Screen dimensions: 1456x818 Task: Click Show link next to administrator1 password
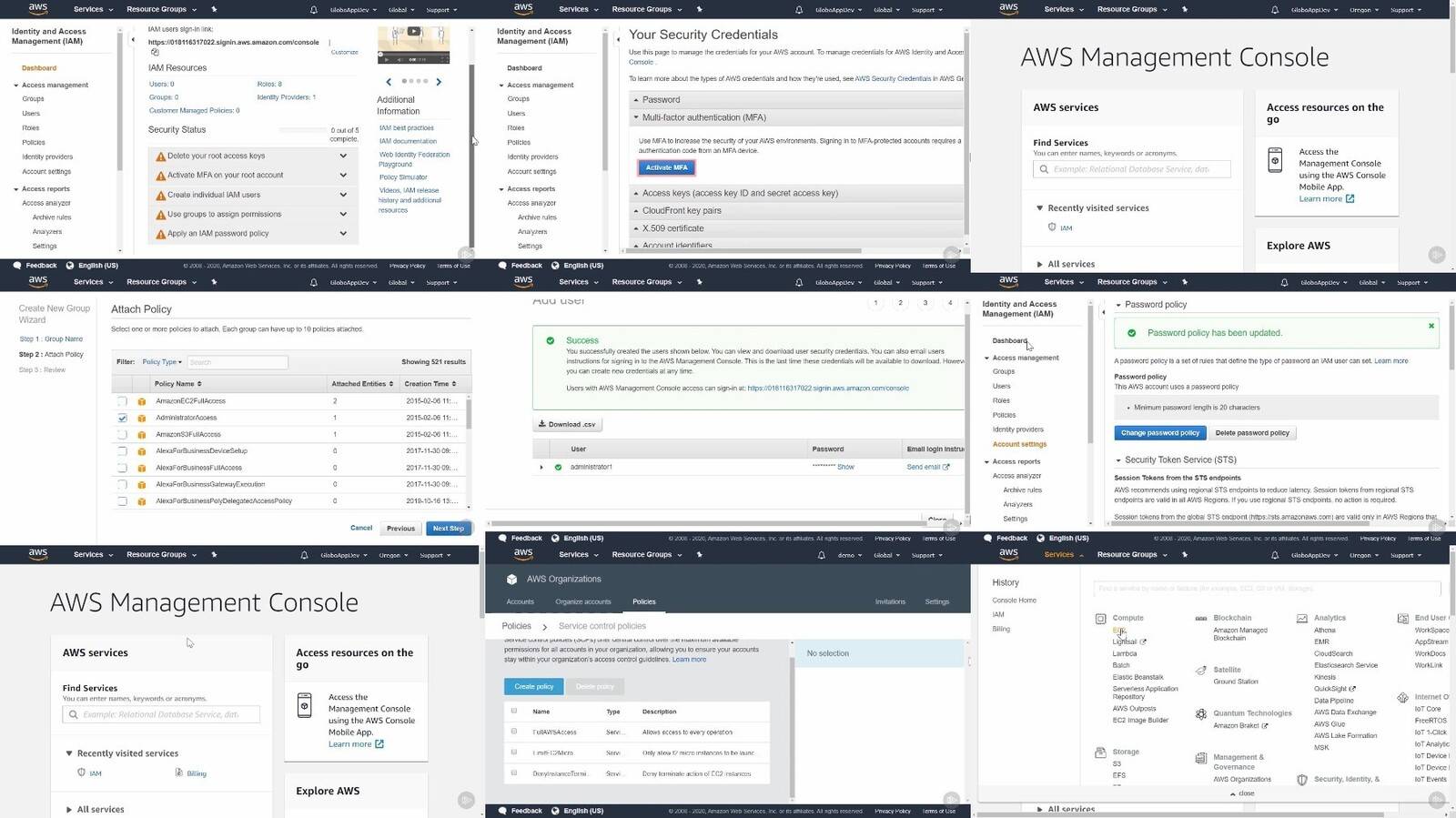pos(845,467)
